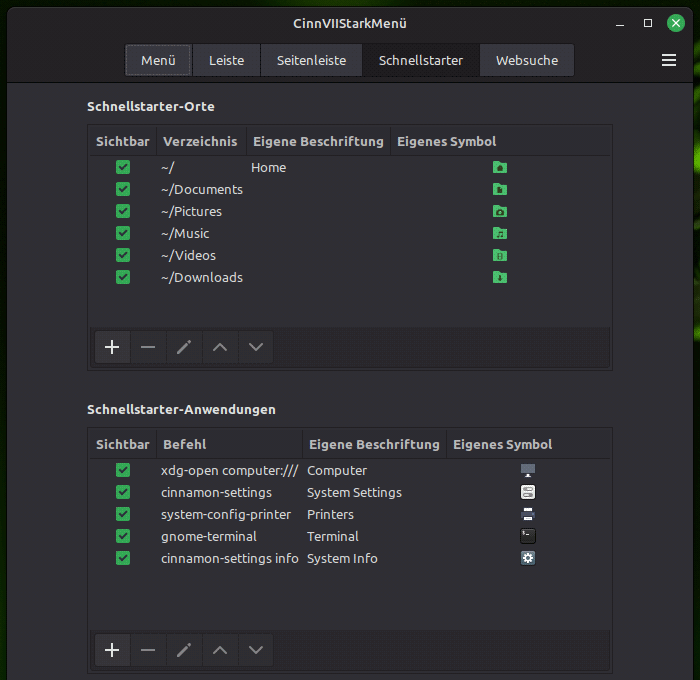Select the system-config-printer command
Image resolution: width=700 pixels, height=680 pixels.
[226, 514]
